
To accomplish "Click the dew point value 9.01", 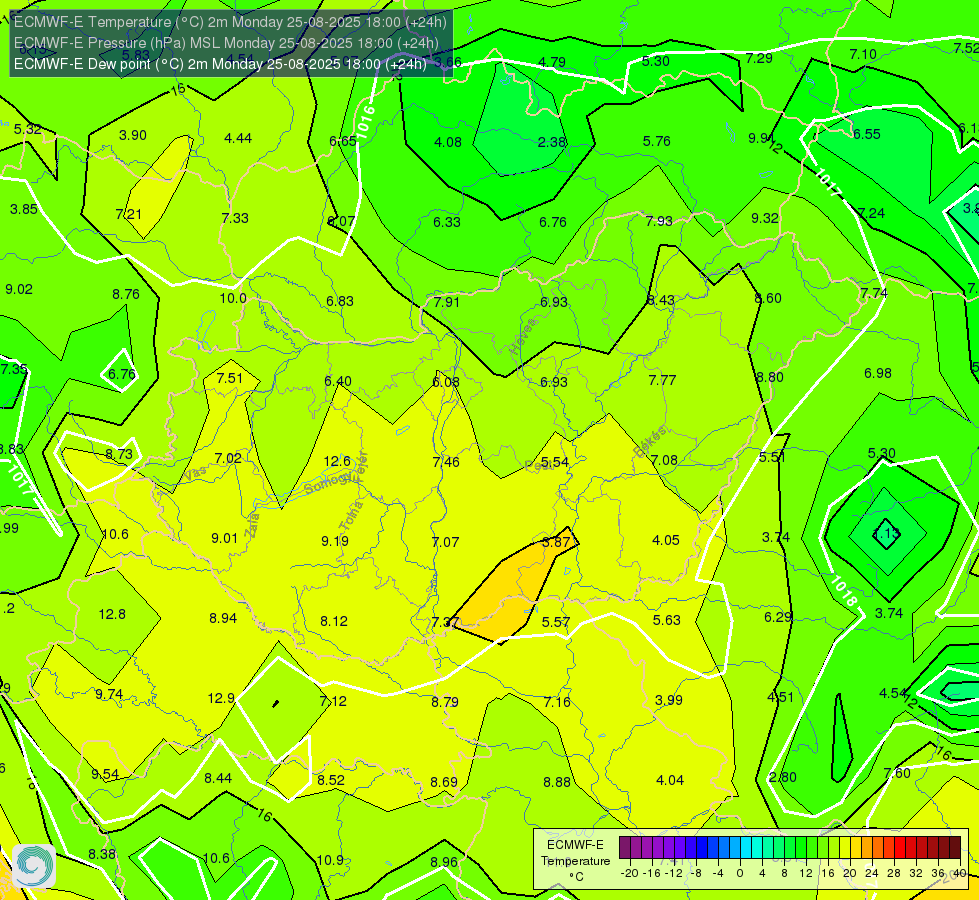I will [224, 538].
